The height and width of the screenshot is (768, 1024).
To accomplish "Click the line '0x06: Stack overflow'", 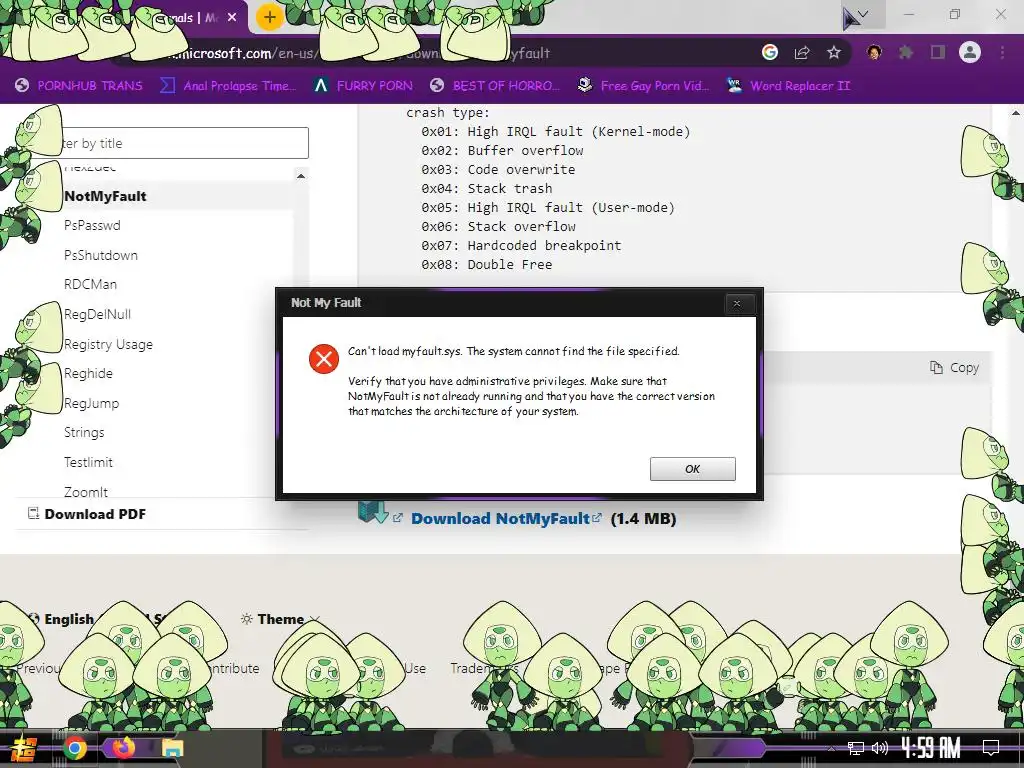I will (x=498, y=226).
